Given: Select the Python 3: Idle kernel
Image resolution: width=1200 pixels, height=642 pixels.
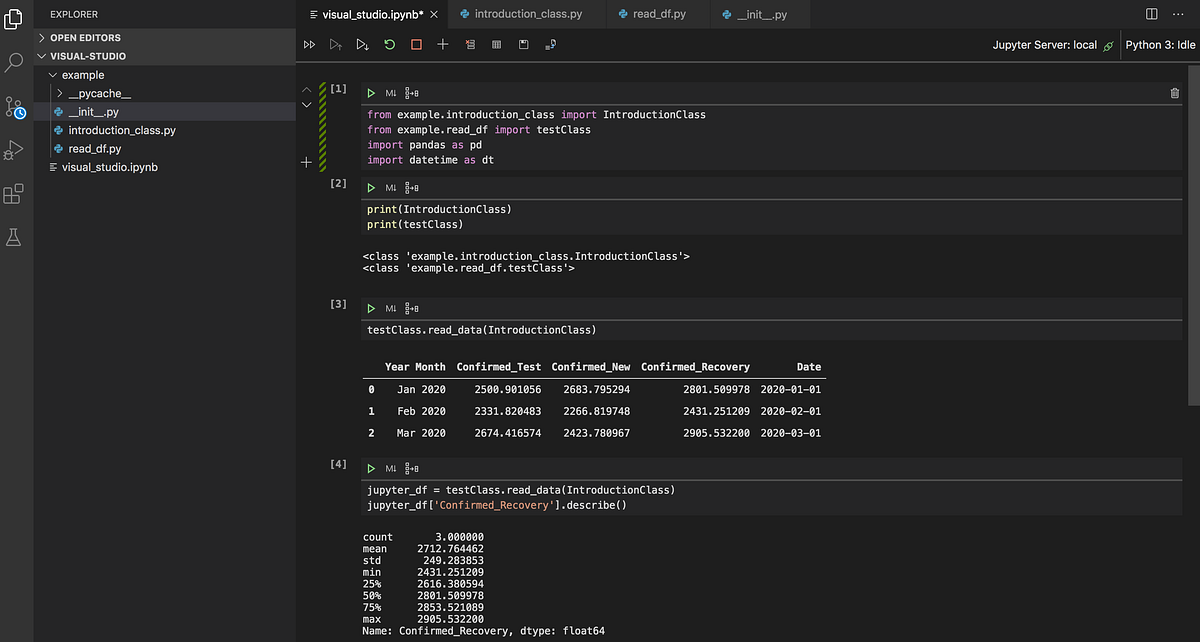Looking at the screenshot, I should click(1159, 45).
